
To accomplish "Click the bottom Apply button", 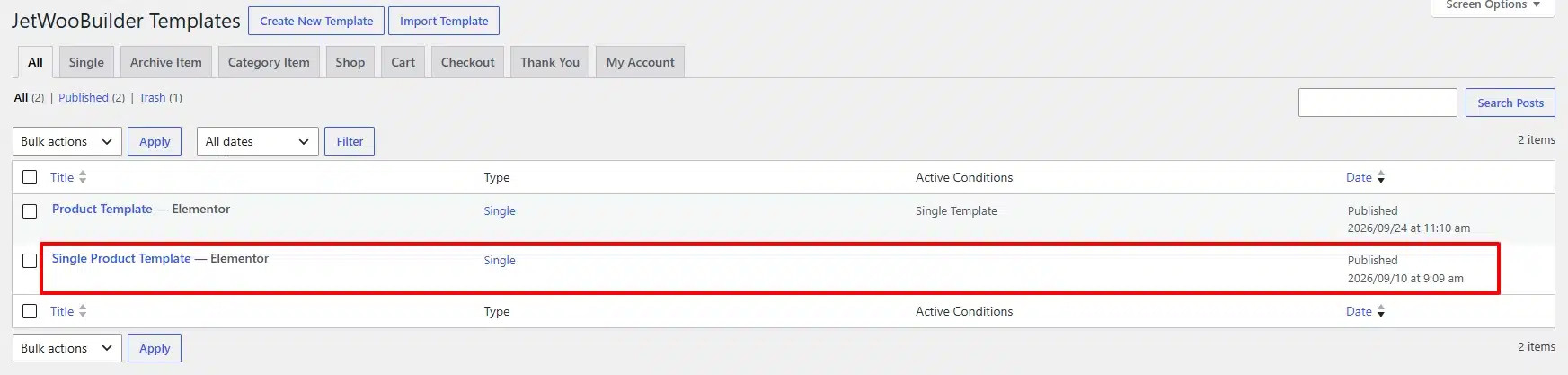I will tap(155, 348).
